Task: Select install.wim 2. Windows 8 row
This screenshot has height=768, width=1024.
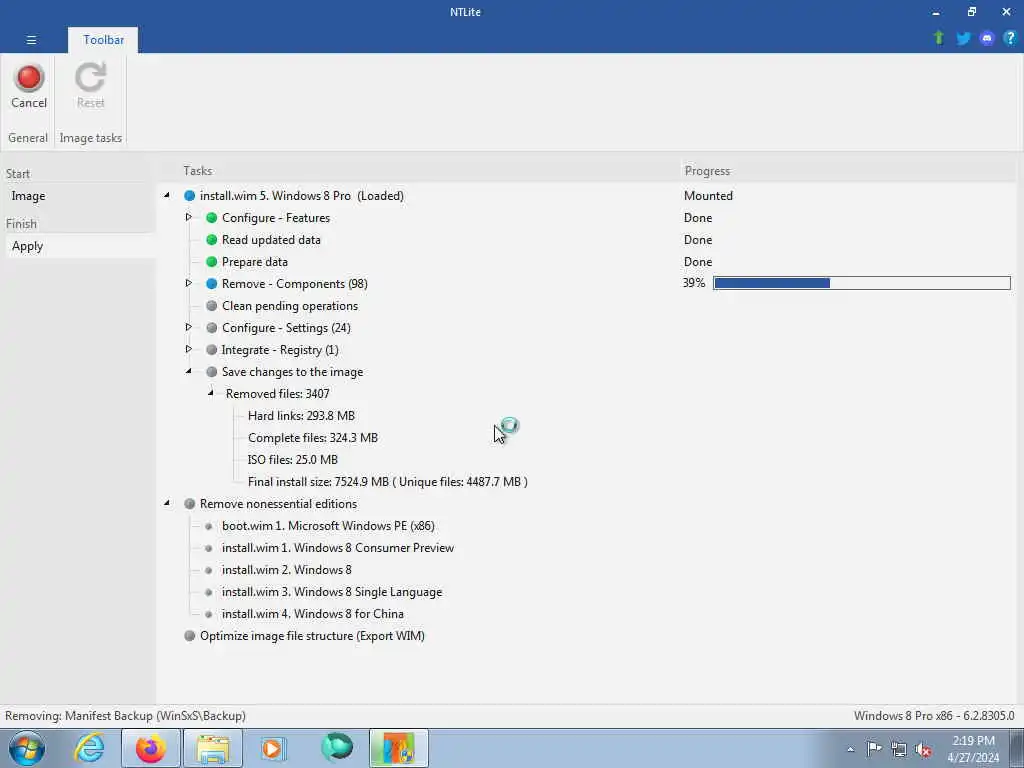Action: point(287,570)
